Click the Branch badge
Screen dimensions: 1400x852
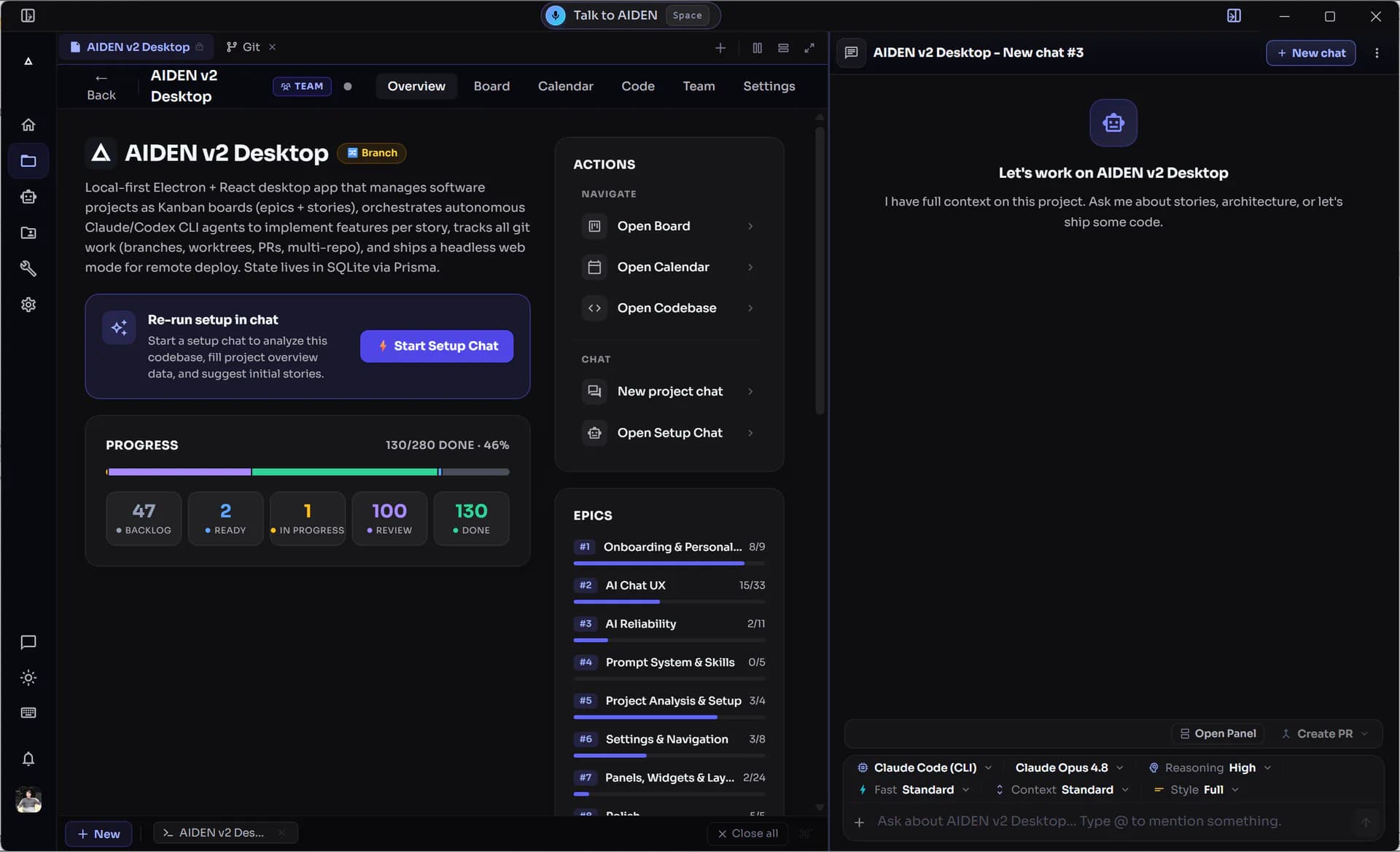point(372,153)
